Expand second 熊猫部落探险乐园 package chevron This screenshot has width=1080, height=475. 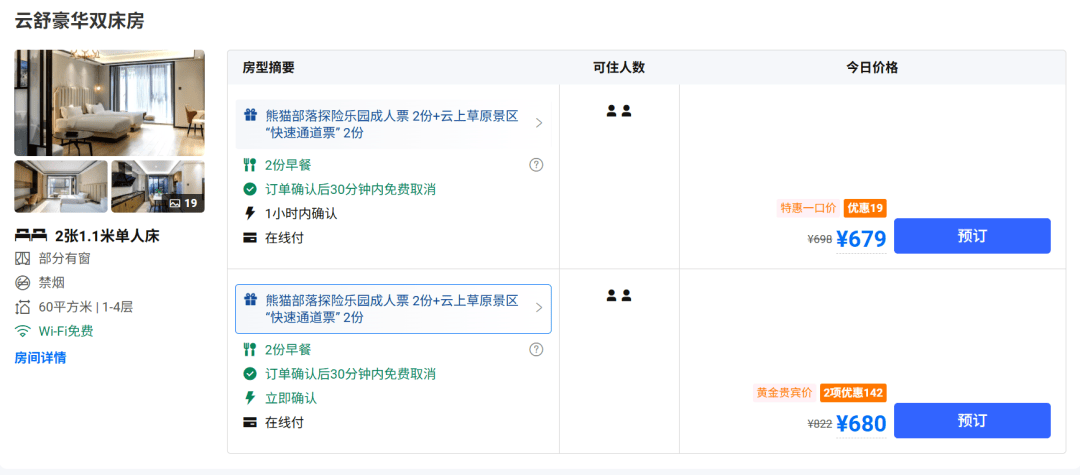tap(539, 308)
